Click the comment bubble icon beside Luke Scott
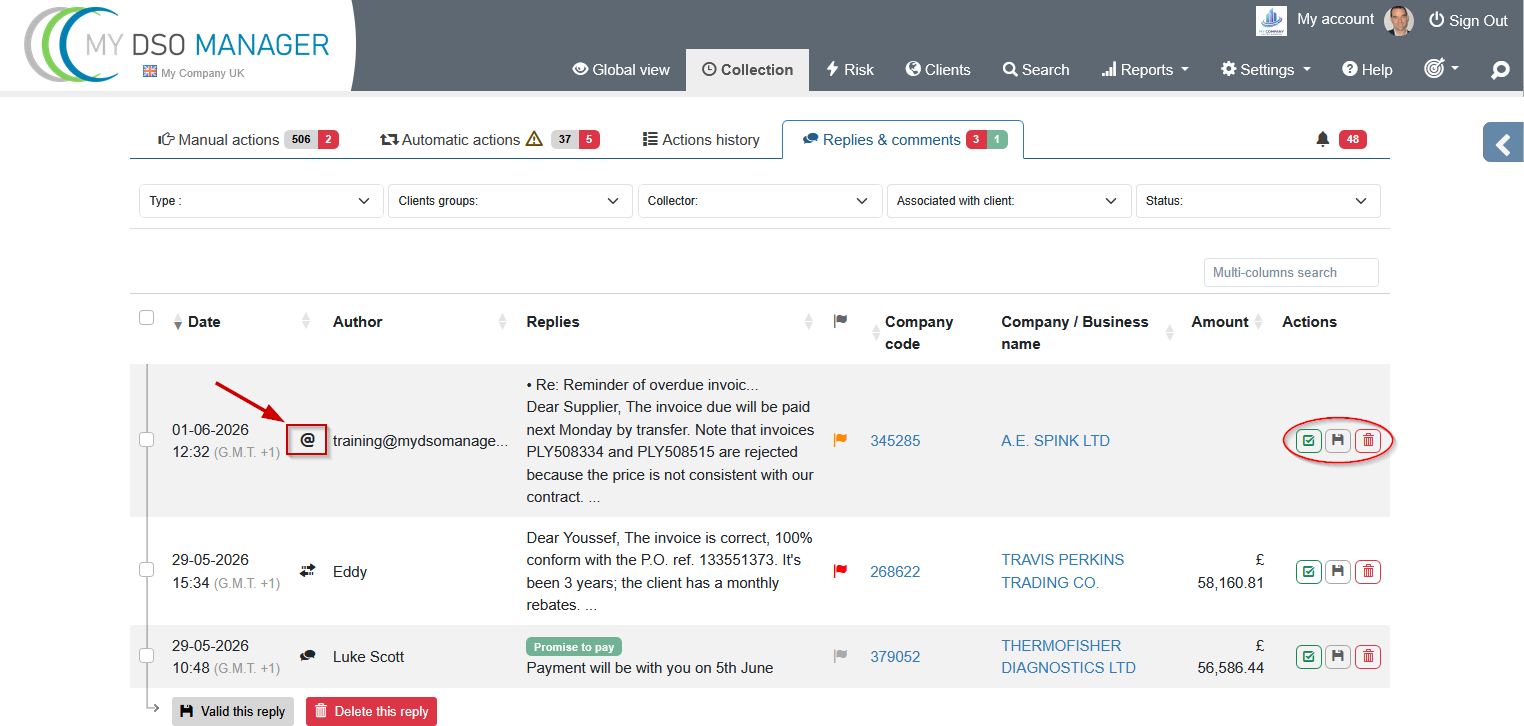This screenshot has height=726, width=1524. point(308,656)
